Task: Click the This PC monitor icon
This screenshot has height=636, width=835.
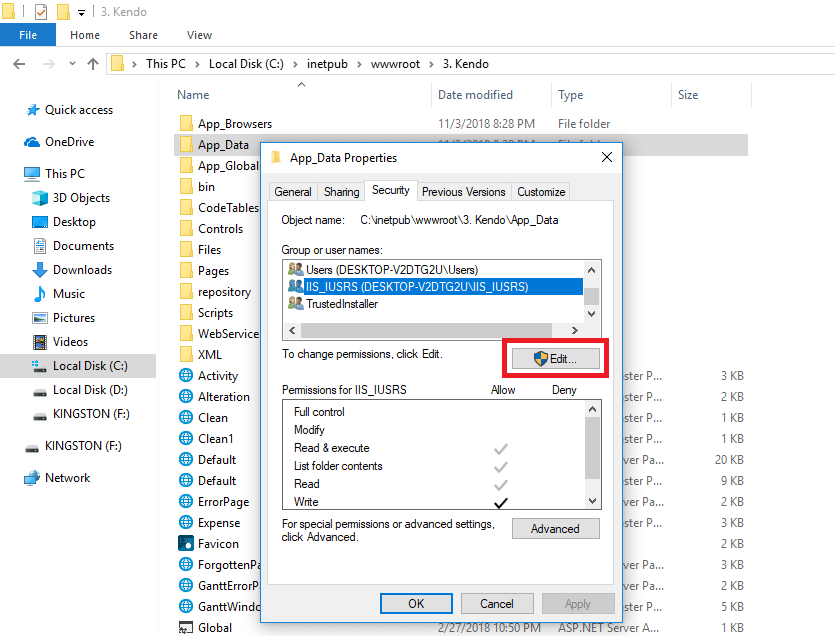Action: click(x=32, y=174)
